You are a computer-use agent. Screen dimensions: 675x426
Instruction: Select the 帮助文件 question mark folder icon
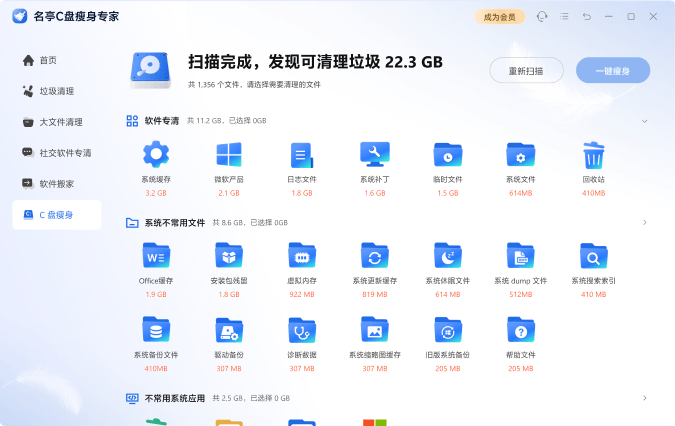521,330
